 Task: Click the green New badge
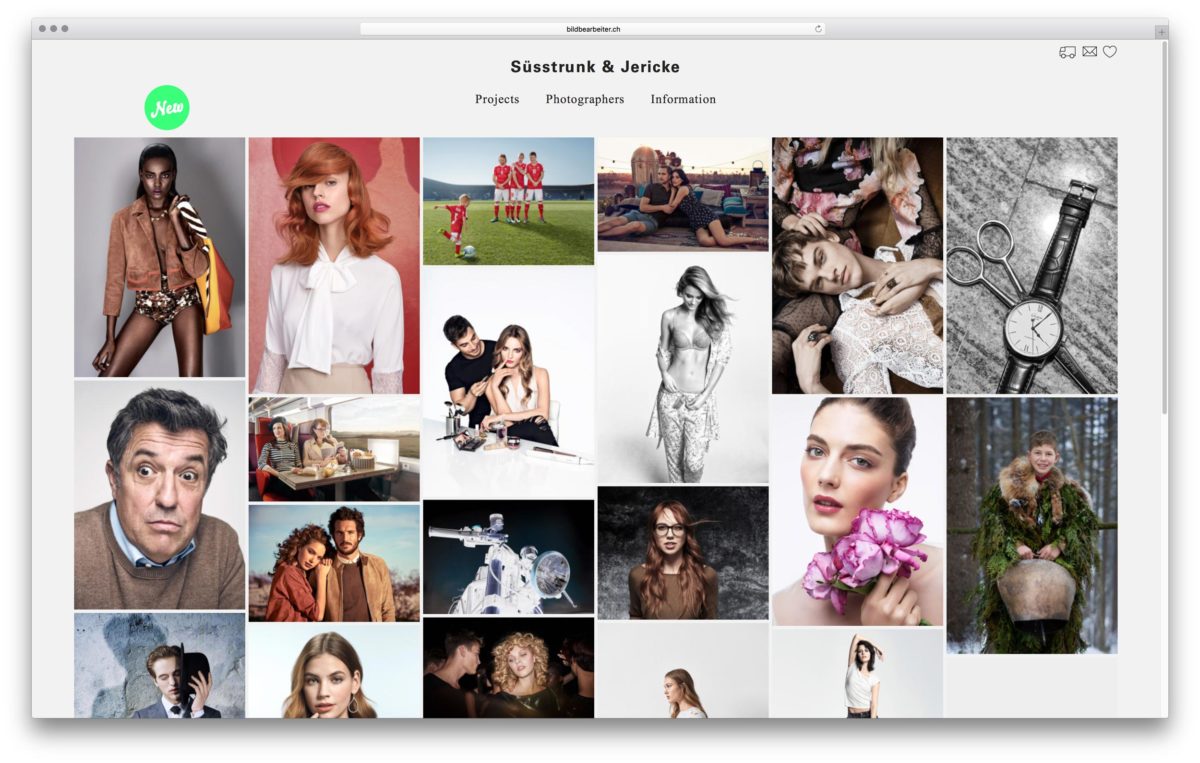point(167,108)
